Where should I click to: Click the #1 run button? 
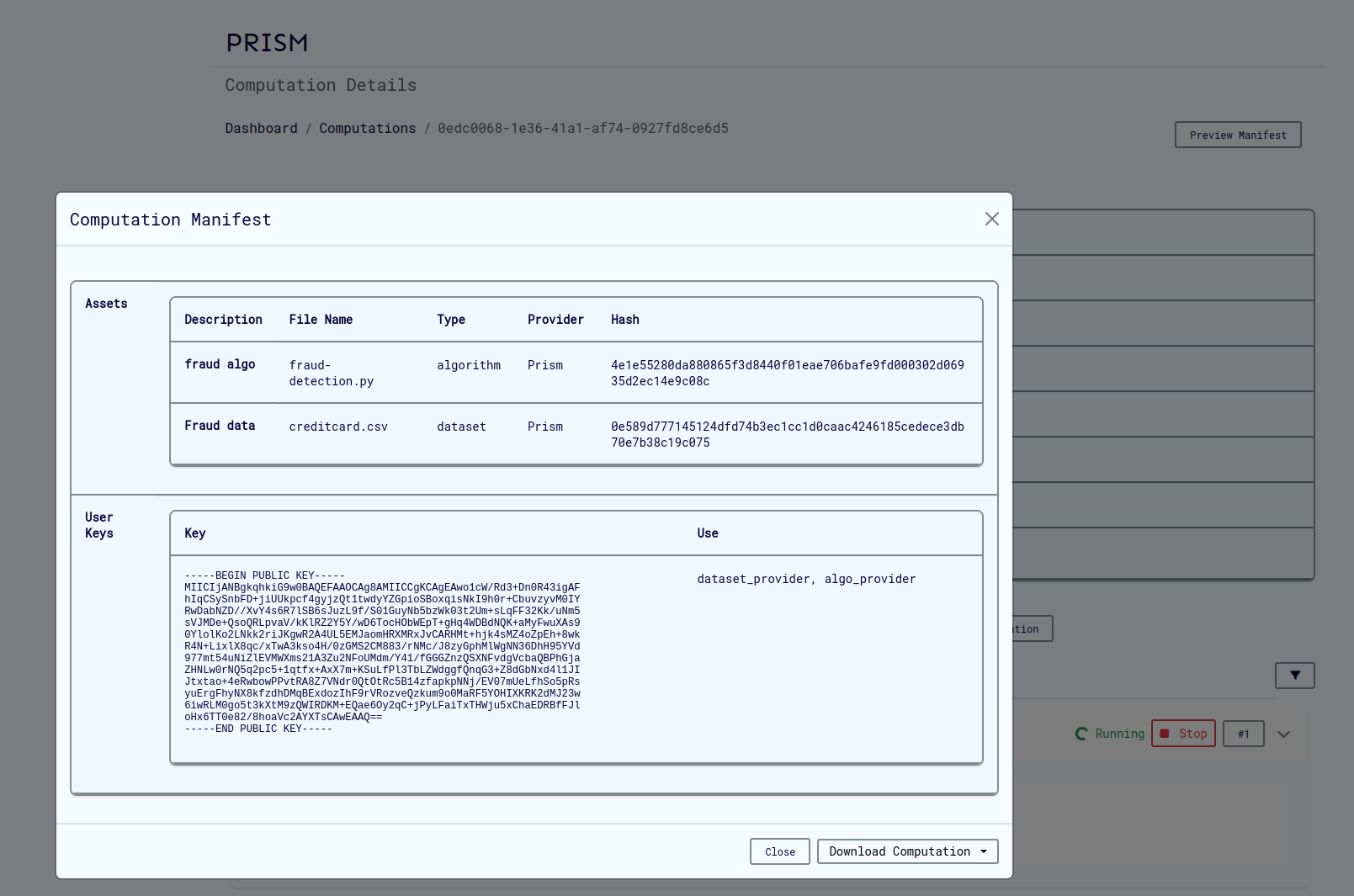[x=1243, y=734]
